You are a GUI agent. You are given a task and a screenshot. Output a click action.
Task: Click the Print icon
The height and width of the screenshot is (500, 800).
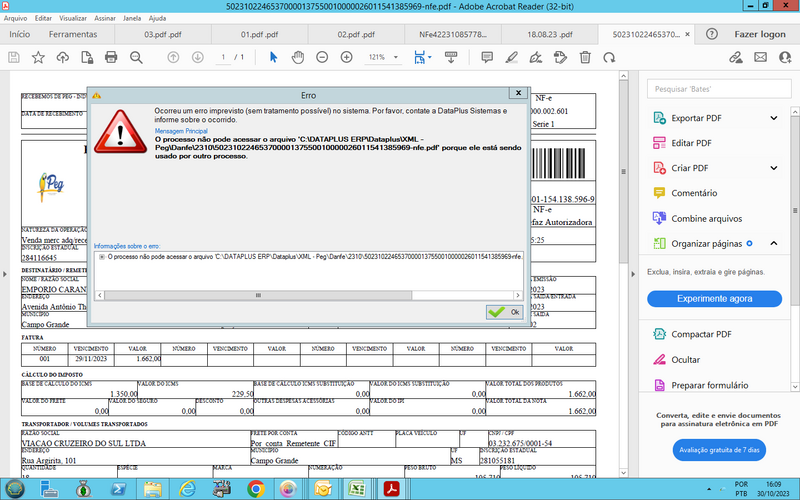(x=111, y=57)
